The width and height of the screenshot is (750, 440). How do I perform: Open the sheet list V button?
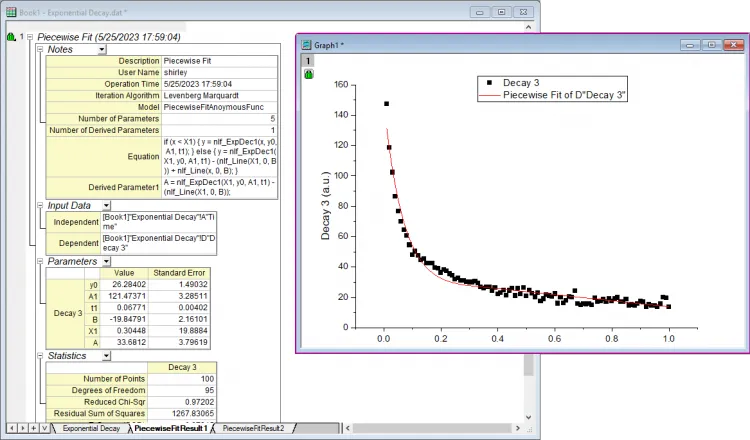click(x=44, y=428)
